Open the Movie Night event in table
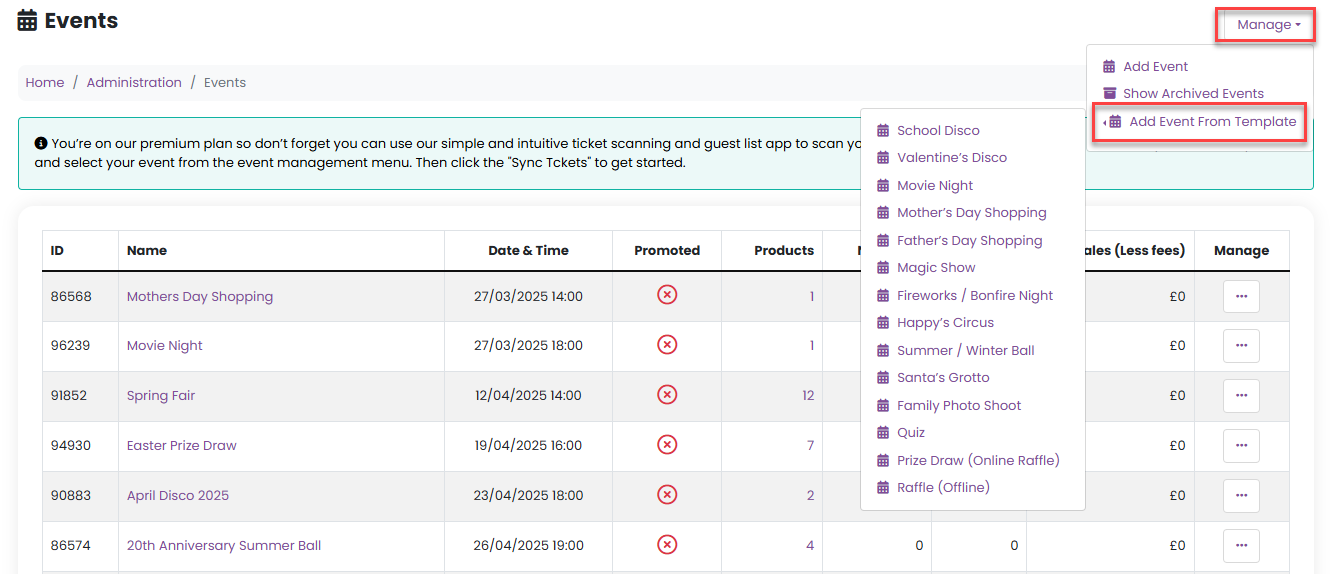1334x574 pixels. pos(165,346)
